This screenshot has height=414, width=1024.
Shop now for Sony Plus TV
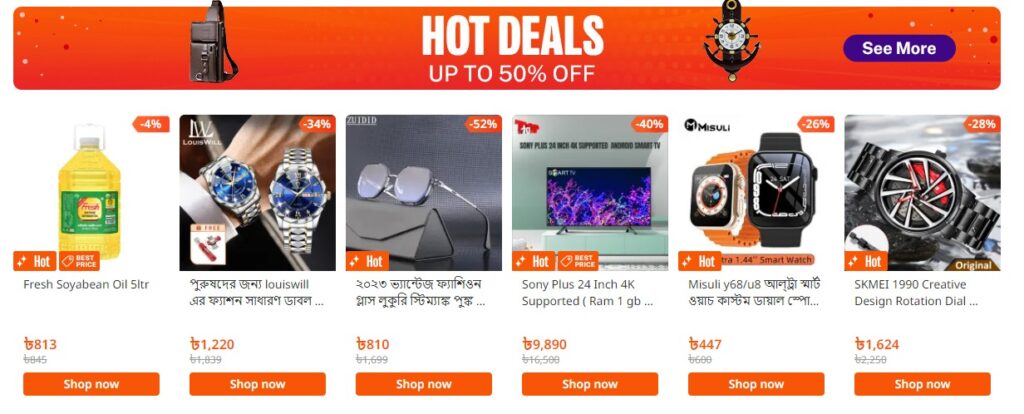pyautogui.click(x=590, y=384)
